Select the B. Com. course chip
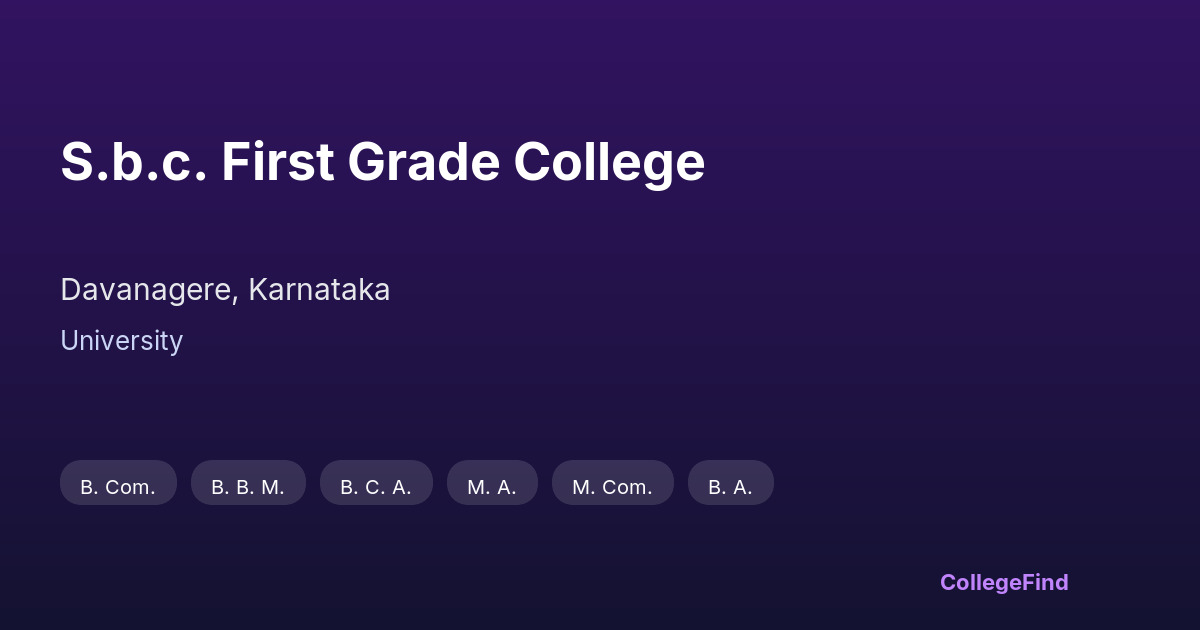The width and height of the screenshot is (1200, 630). coord(118,484)
